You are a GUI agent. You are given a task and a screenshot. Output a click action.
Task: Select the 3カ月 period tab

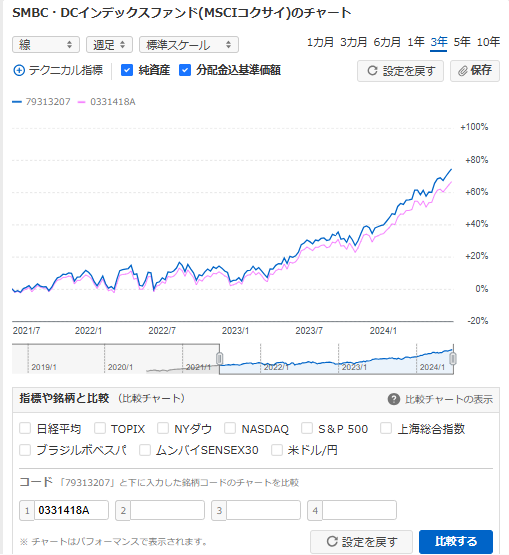(x=353, y=42)
